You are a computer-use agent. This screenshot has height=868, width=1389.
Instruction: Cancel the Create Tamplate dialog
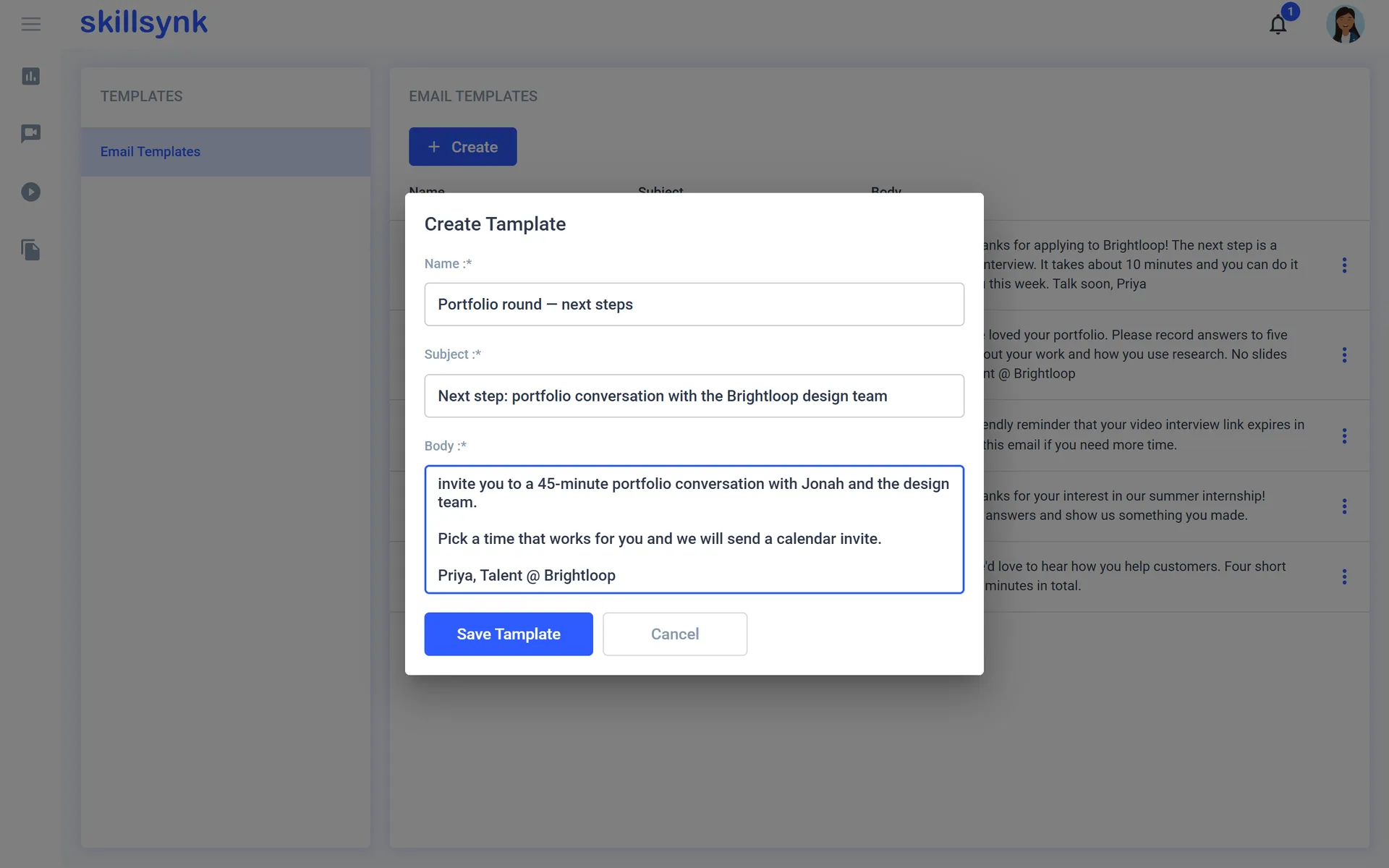(675, 634)
